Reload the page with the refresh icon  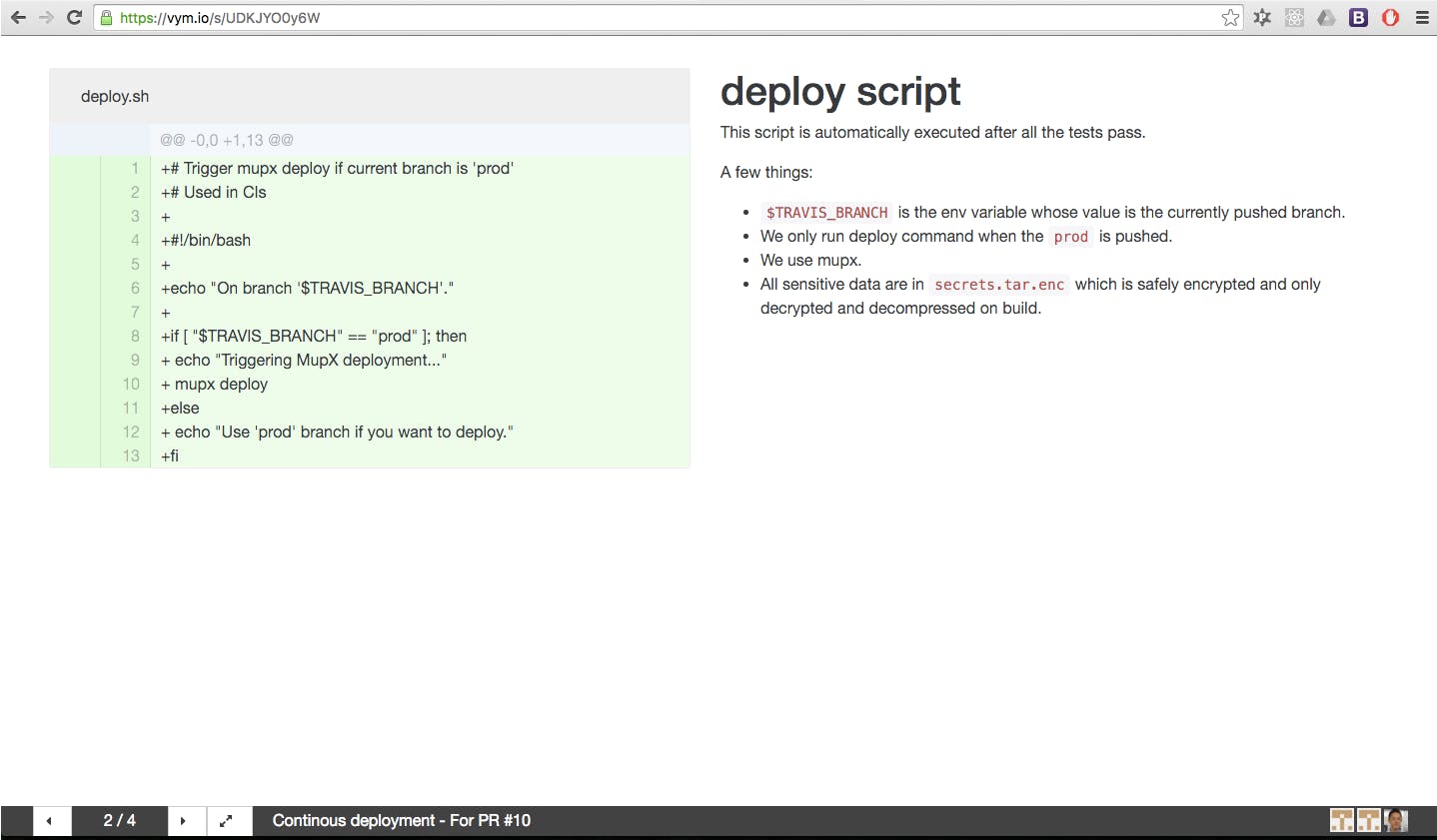click(x=74, y=17)
